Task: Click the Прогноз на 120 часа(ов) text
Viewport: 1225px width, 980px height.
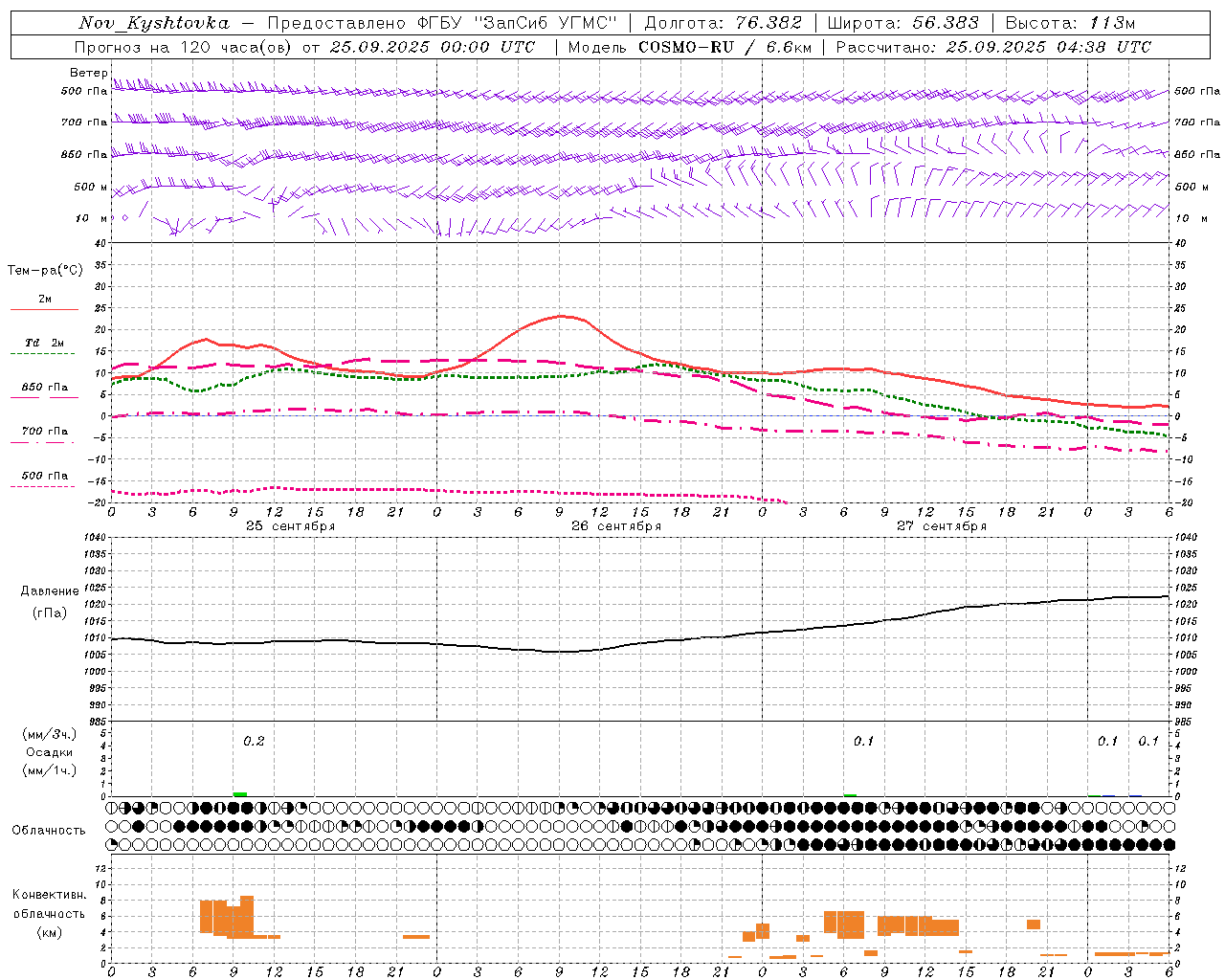Action: point(184,47)
